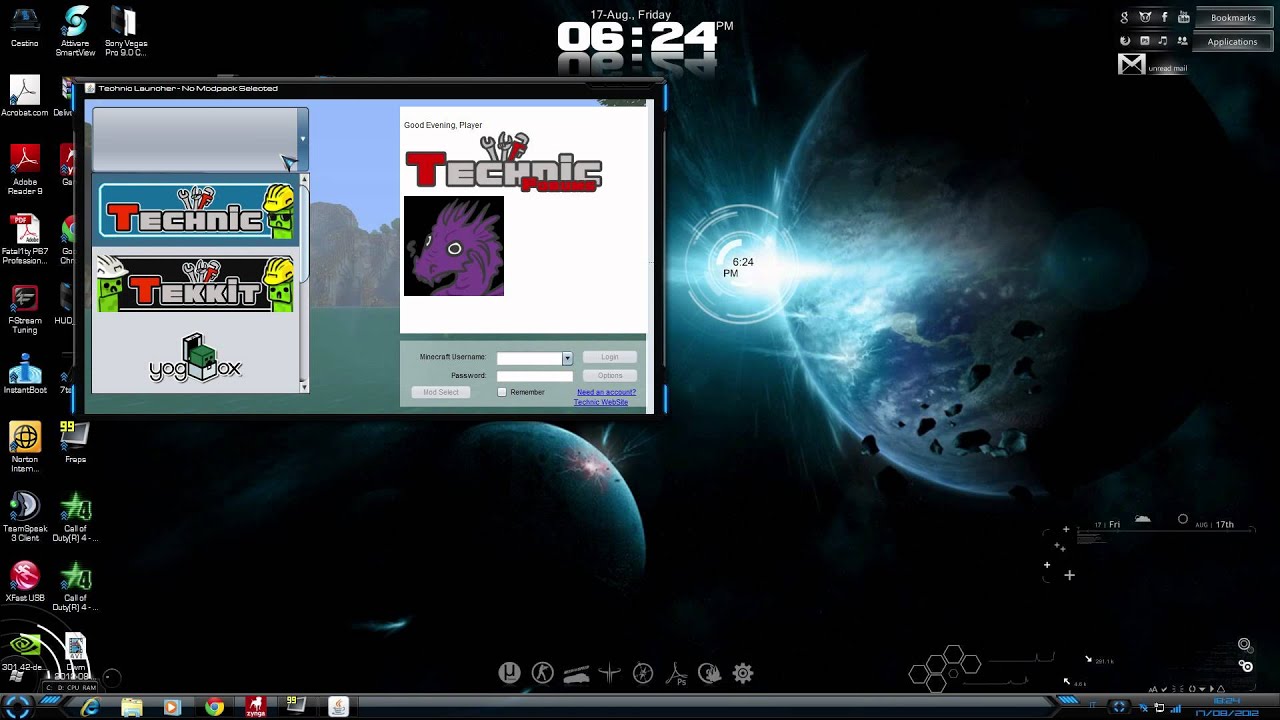Open the settings gear dock icon
Screen dimensions: 1280x720
(742, 673)
